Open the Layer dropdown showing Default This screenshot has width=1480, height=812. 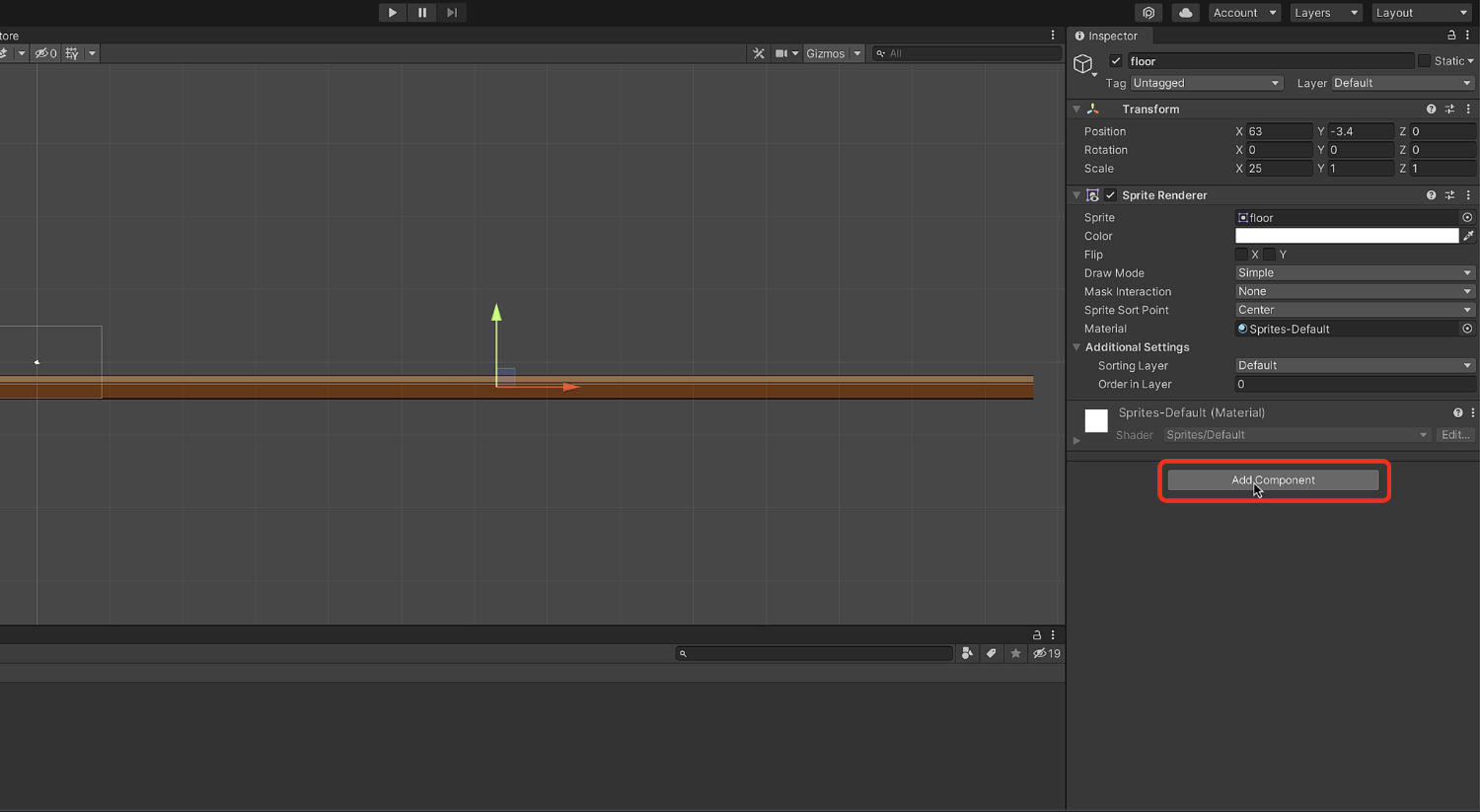(x=1403, y=83)
